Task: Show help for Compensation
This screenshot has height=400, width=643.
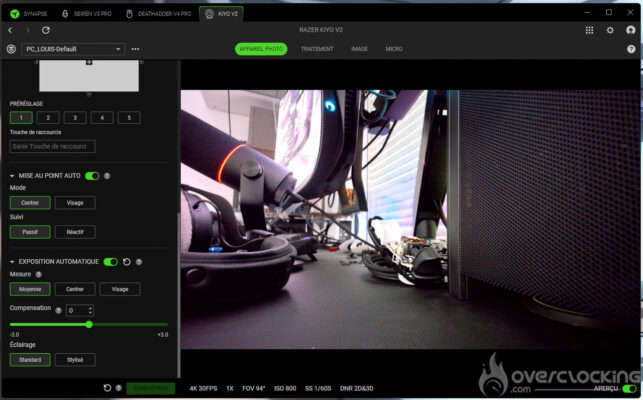Action: [x=58, y=311]
